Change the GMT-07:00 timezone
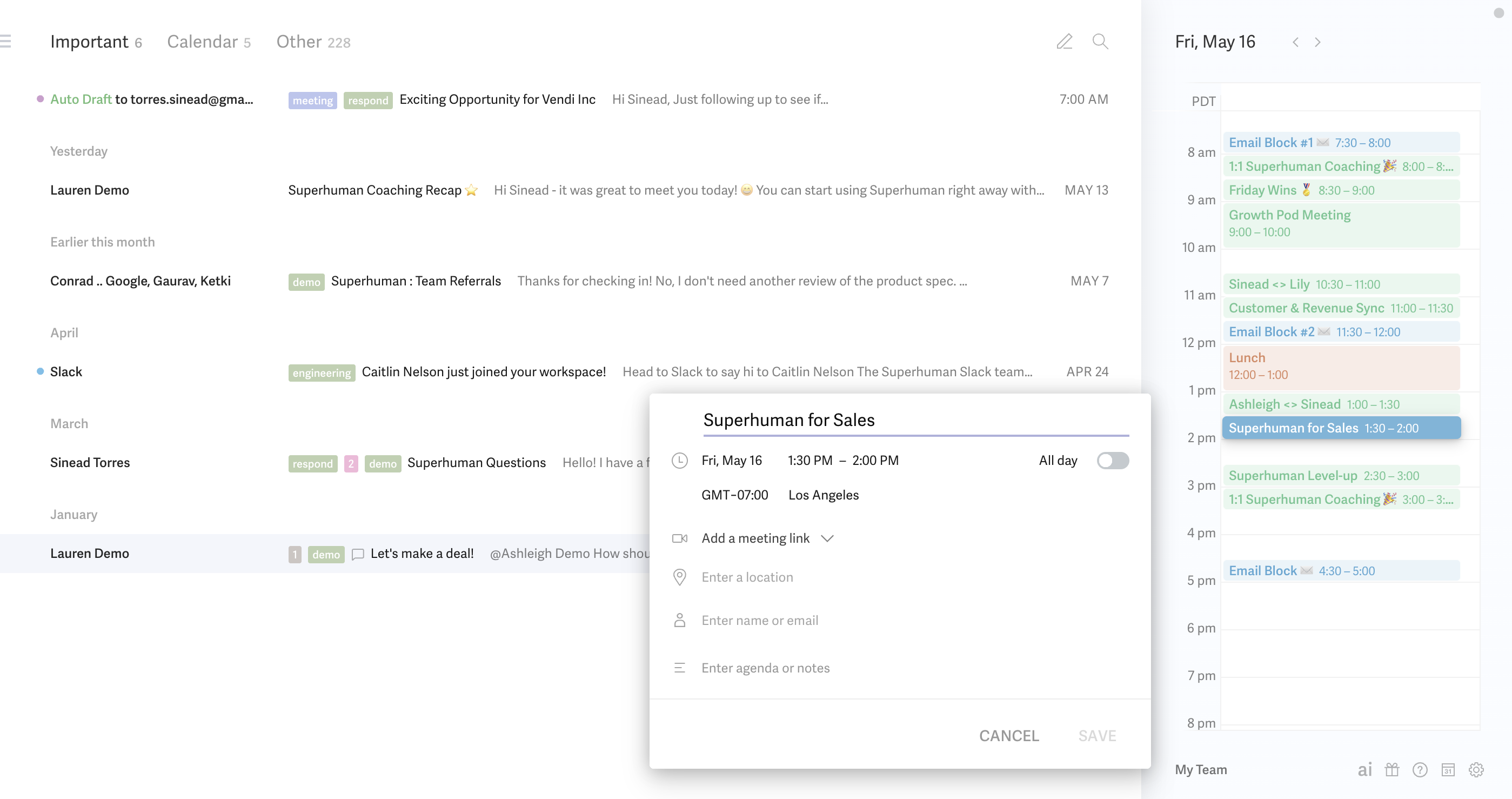This screenshot has height=799, width=1512. pyautogui.click(x=734, y=495)
